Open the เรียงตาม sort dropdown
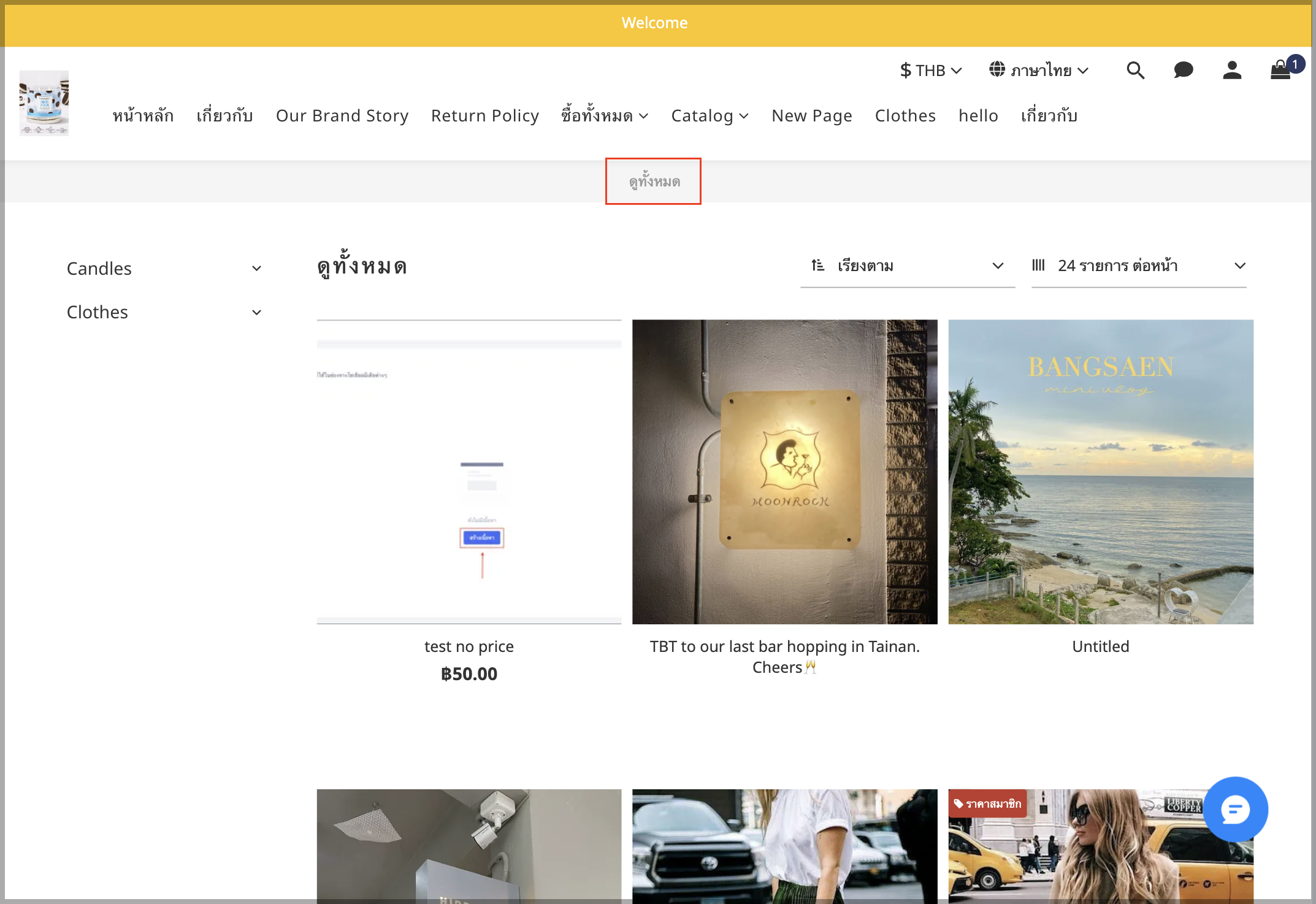The image size is (1316, 904). pos(908,266)
